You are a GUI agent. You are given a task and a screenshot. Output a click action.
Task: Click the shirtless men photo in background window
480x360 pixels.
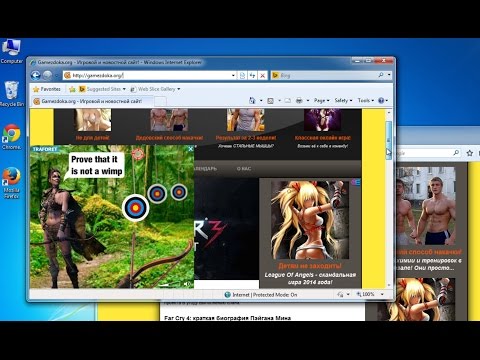click(426, 206)
